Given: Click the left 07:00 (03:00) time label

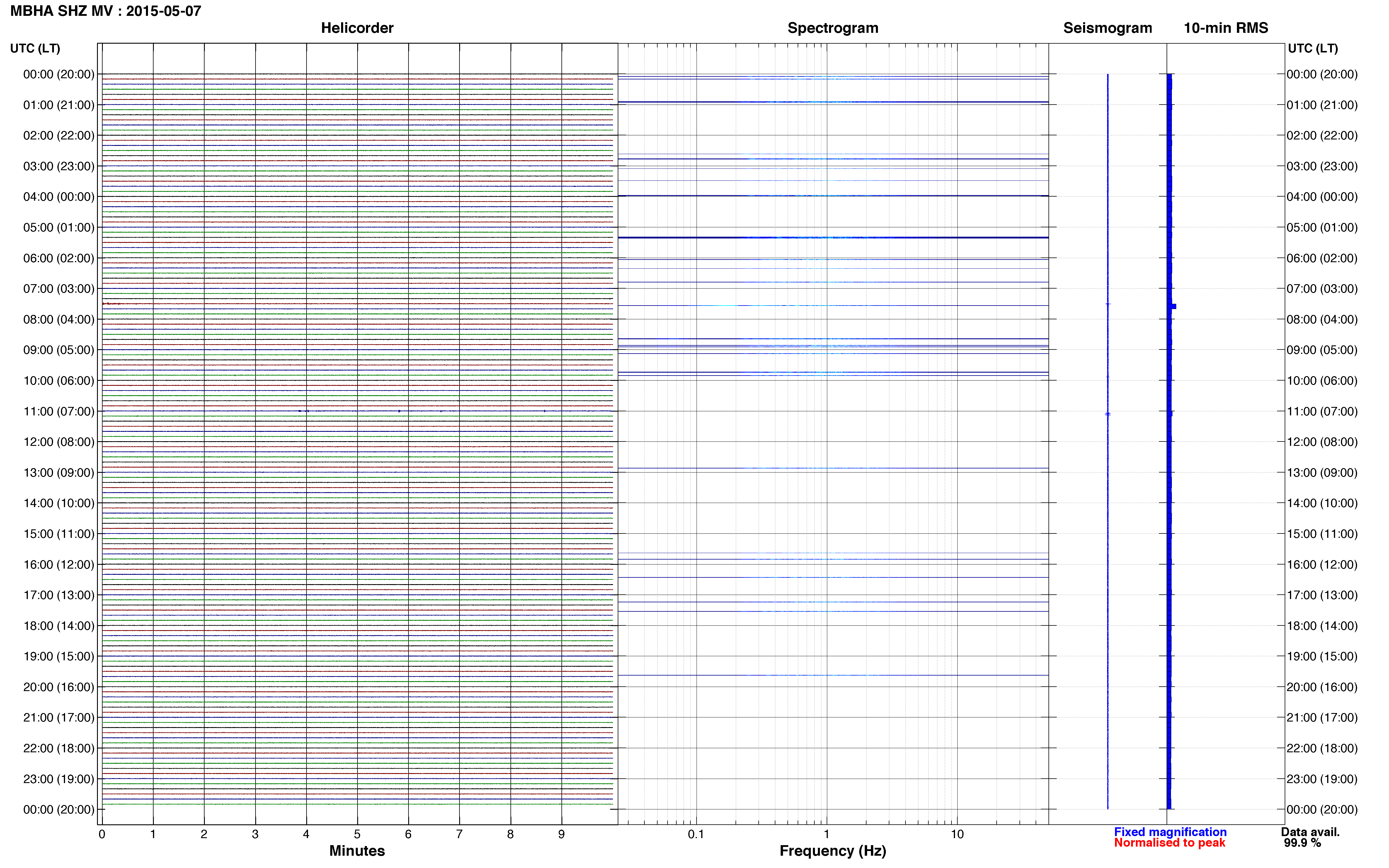Looking at the screenshot, I should (x=59, y=289).
